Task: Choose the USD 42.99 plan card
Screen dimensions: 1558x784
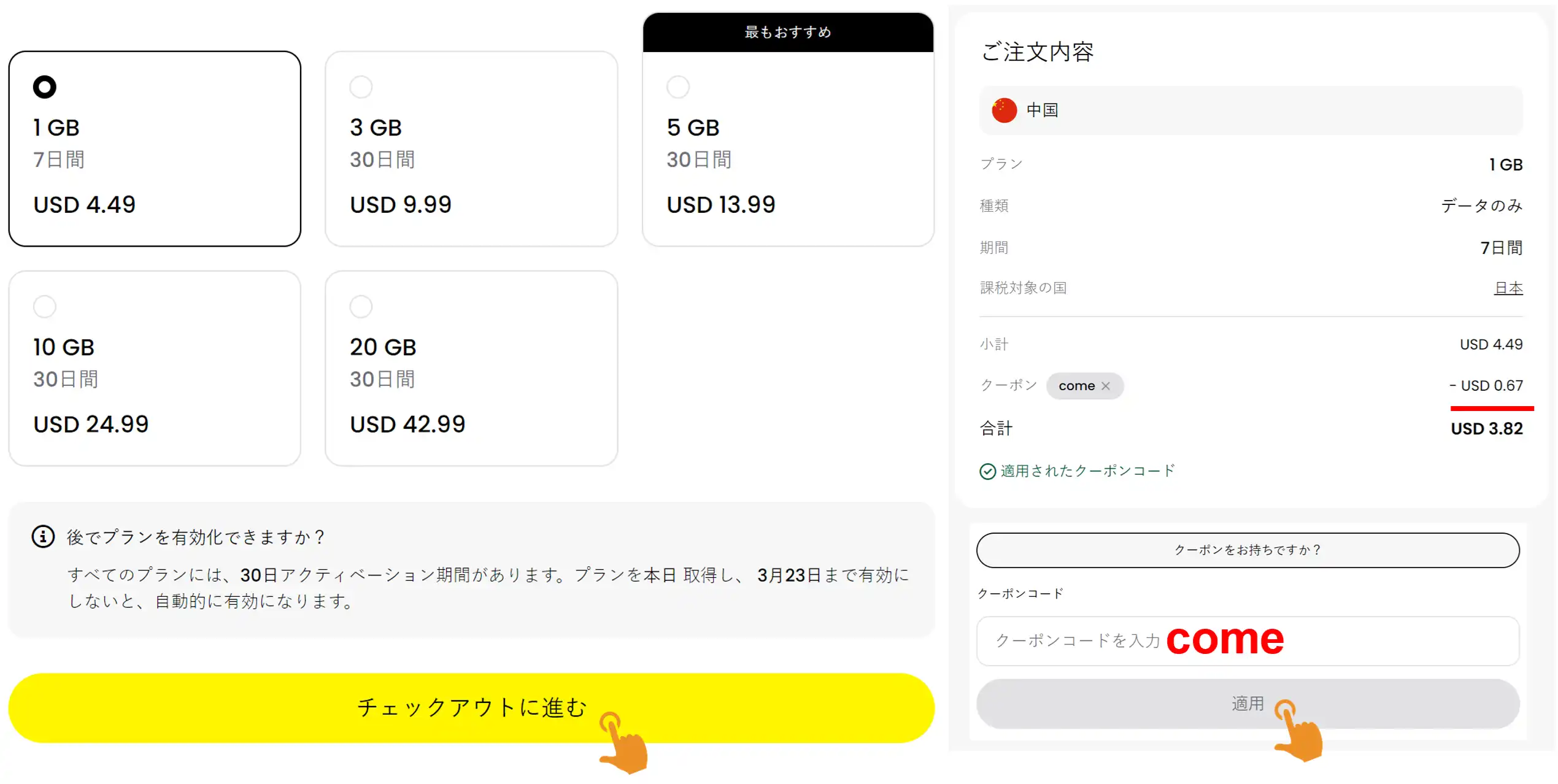Action: tap(471, 369)
